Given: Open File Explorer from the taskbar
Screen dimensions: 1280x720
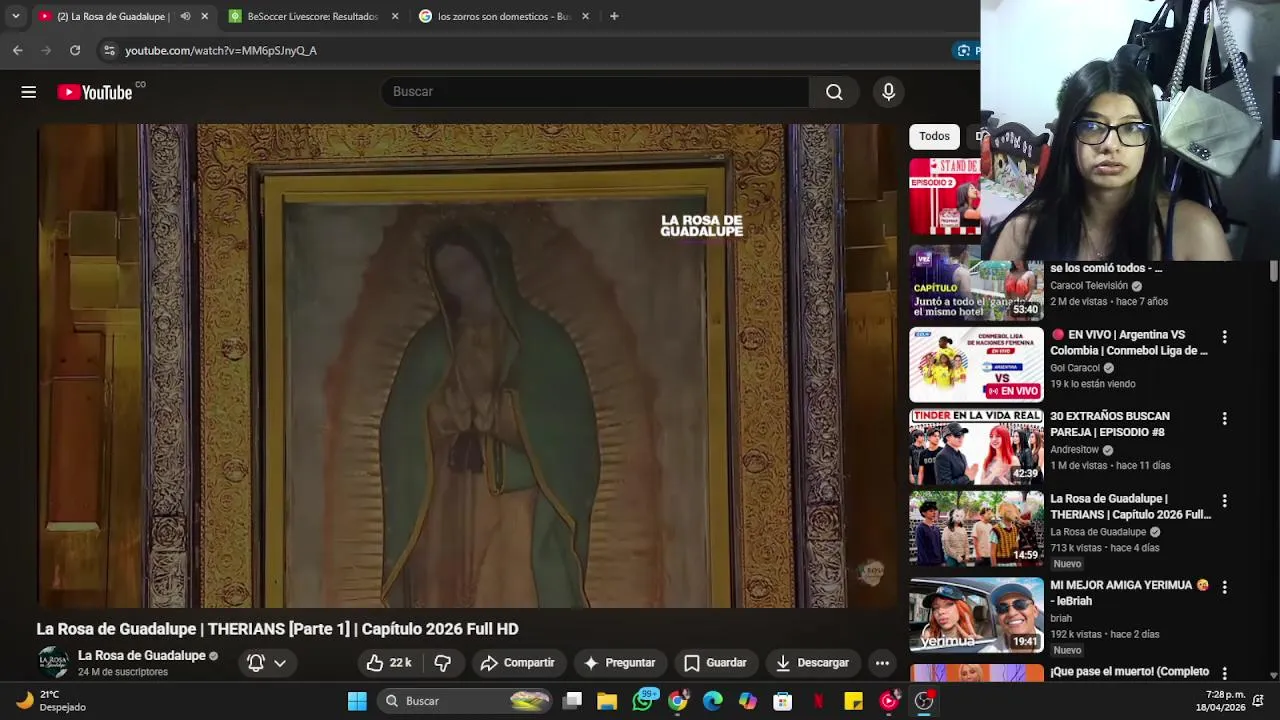Looking at the screenshot, I should [x=607, y=701].
